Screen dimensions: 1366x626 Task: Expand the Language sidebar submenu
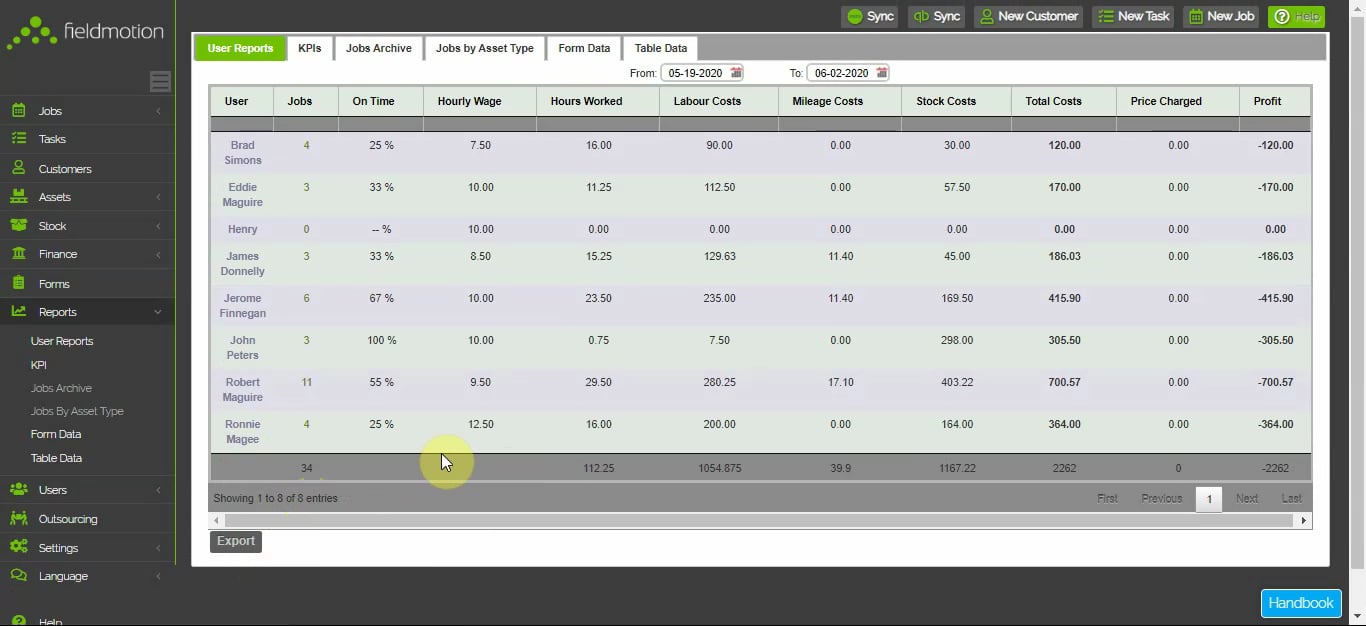158,576
